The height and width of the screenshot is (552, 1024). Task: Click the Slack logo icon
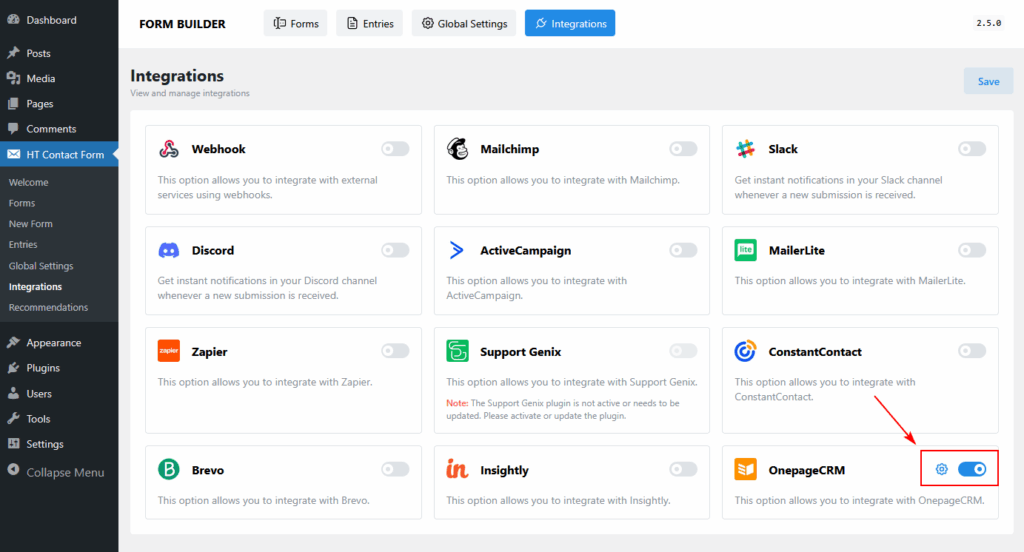pyautogui.click(x=745, y=149)
